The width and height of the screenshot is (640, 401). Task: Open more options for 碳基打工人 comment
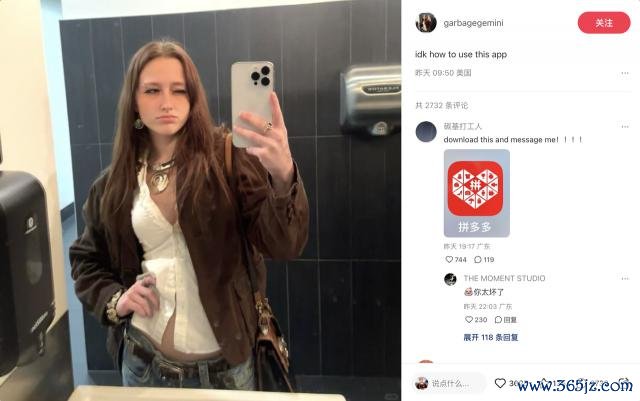pos(624,127)
